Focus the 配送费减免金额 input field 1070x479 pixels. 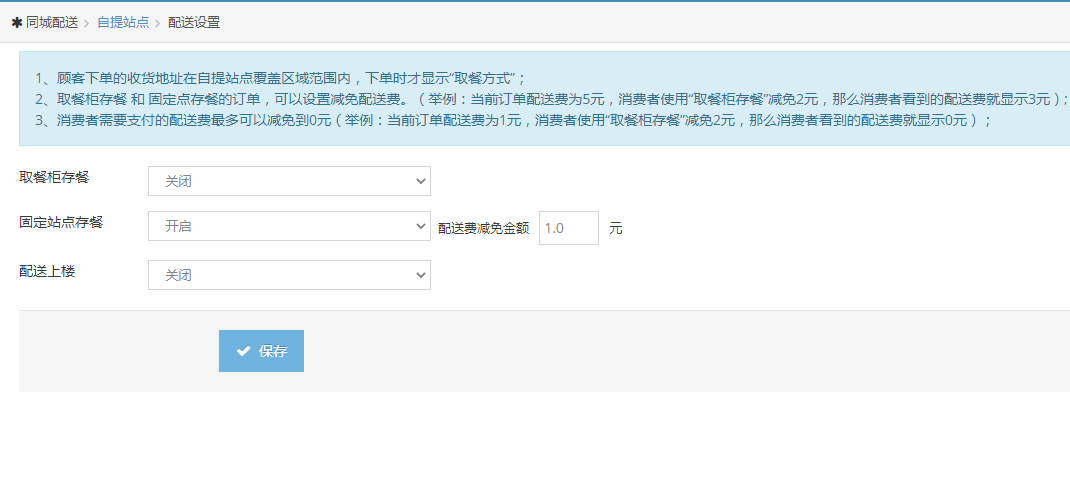[x=568, y=228]
